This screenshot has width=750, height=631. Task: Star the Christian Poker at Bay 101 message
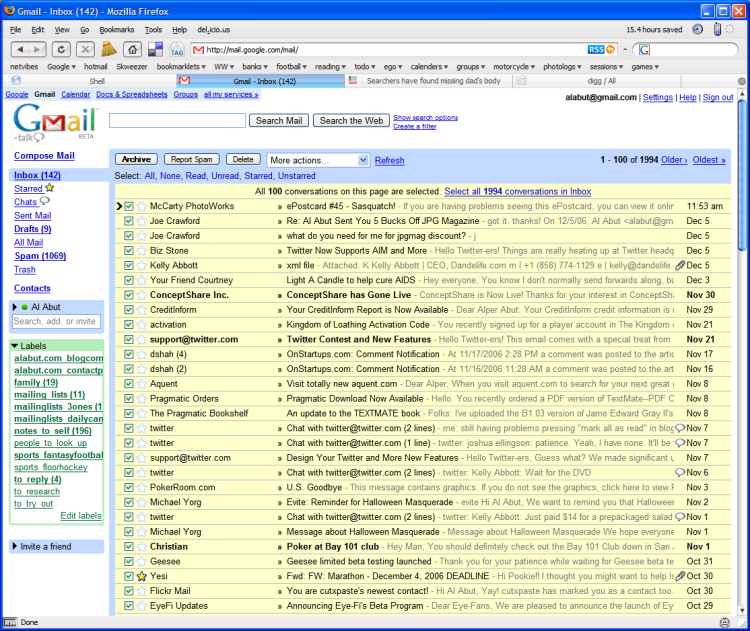tap(142, 547)
